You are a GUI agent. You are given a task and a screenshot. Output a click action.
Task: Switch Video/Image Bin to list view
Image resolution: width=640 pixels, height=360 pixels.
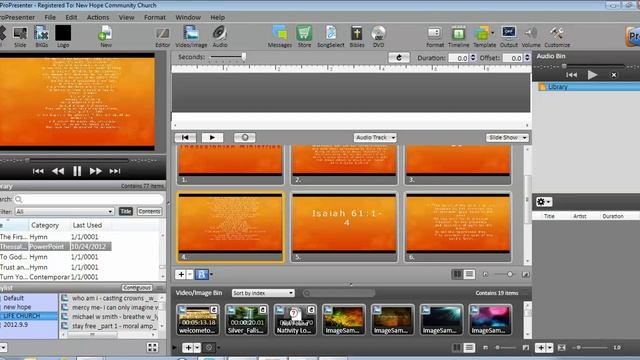tap(469, 348)
